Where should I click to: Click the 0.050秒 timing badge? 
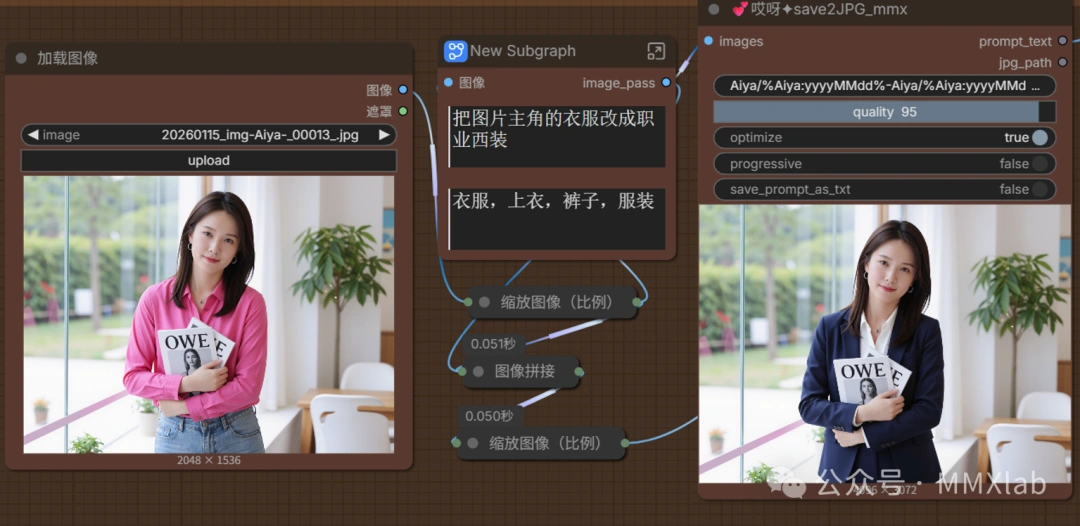point(489,416)
